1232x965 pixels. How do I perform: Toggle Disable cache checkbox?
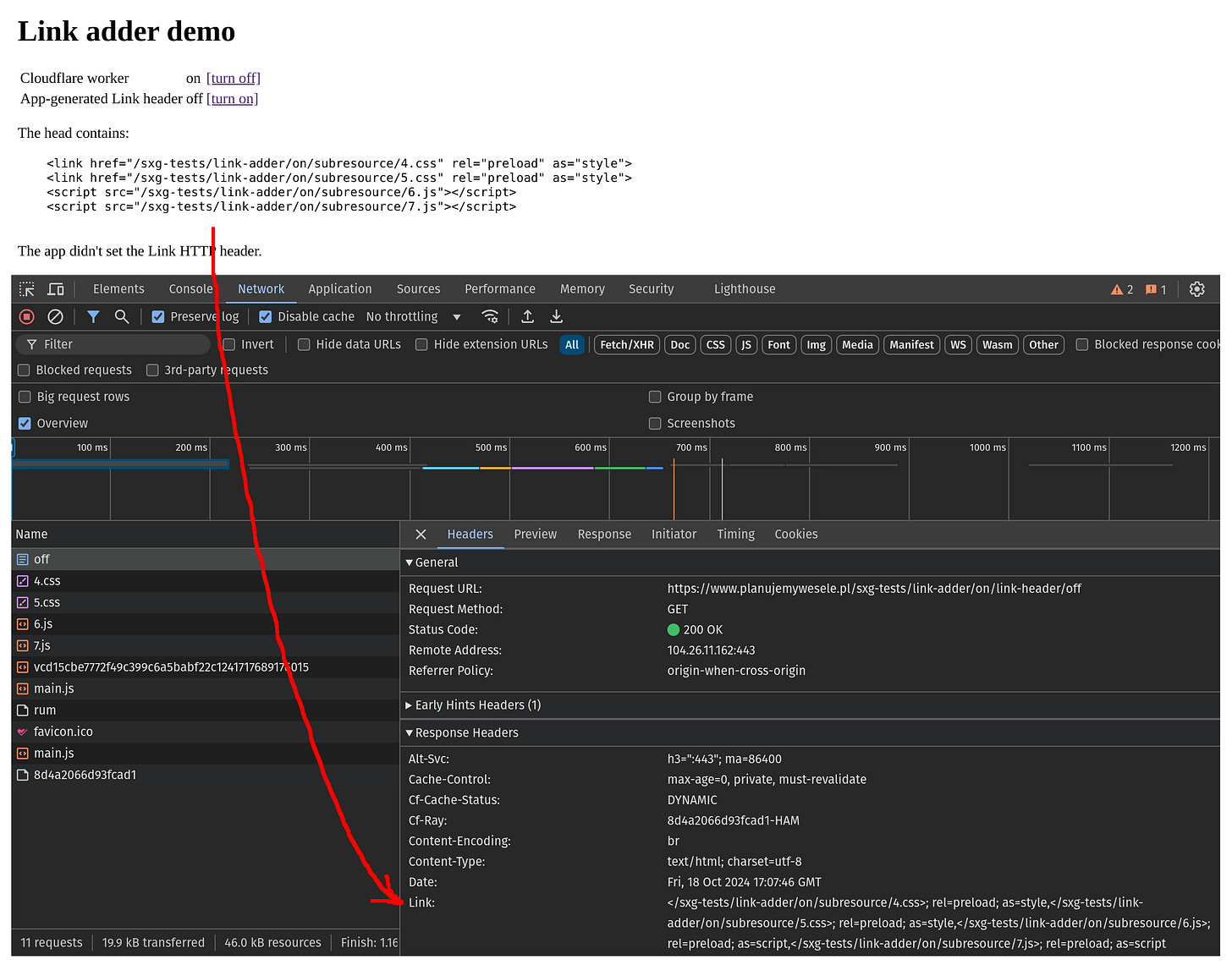click(266, 316)
